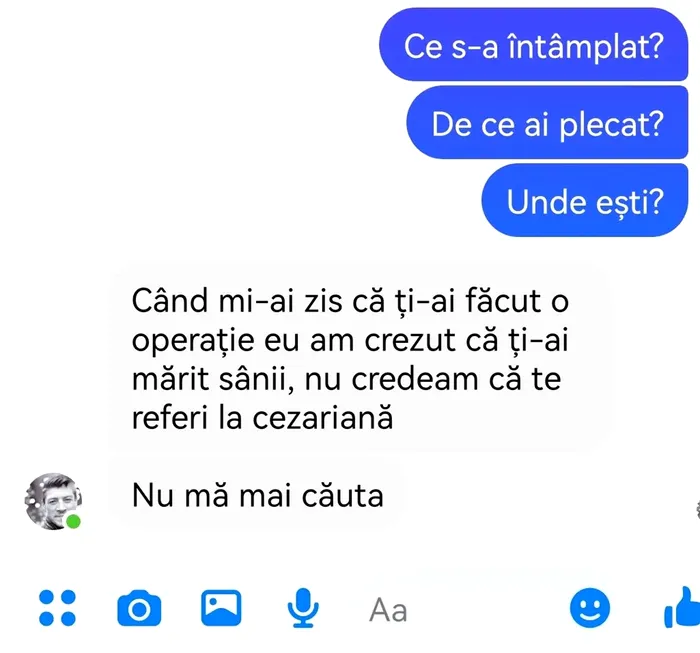
Task: Open the four-dot more actions menu
Action: 57,608
